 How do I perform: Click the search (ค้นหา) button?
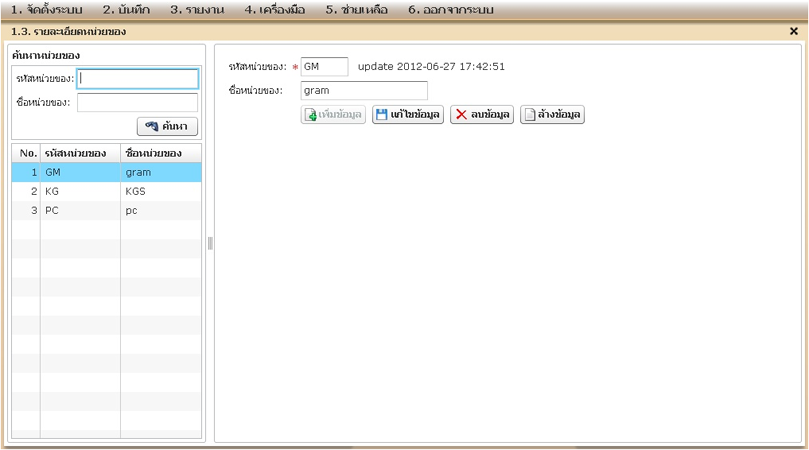tap(168, 126)
